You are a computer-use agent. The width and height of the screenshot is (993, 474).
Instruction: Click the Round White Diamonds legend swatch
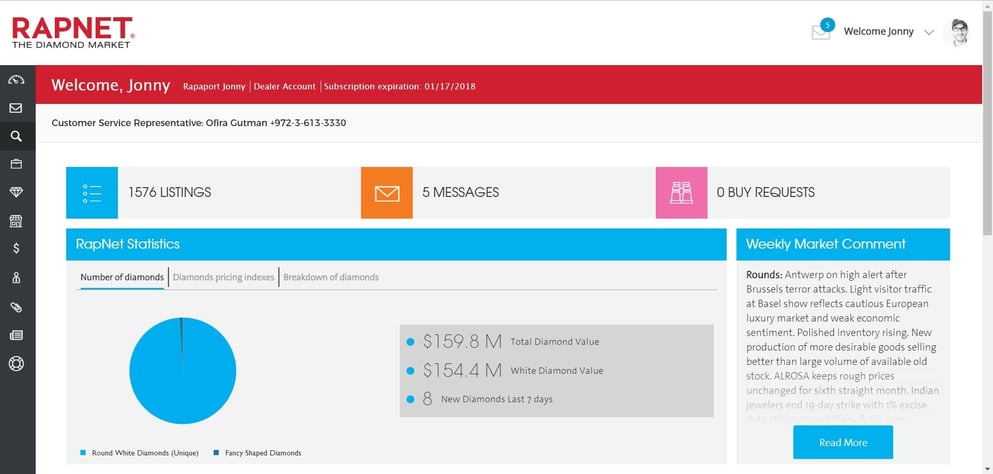pyautogui.click(x=83, y=453)
